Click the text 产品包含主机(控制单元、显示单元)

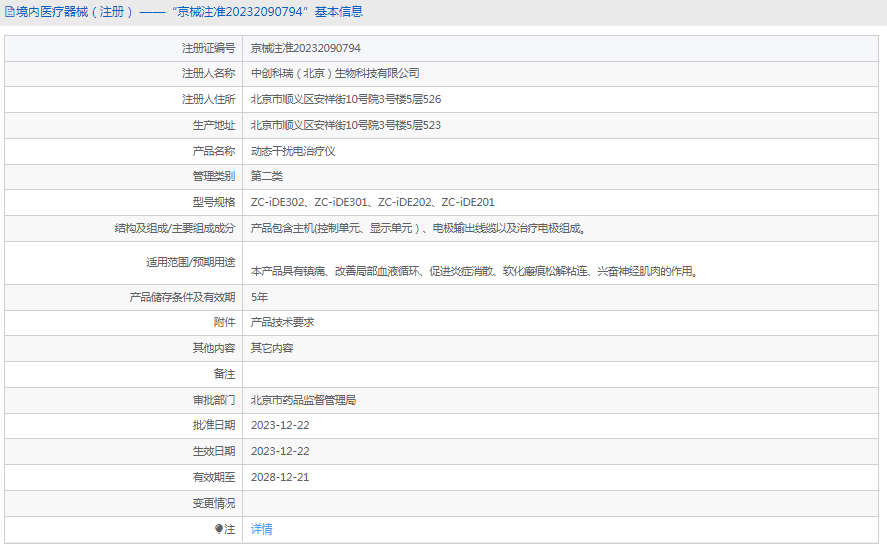click(334, 228)
